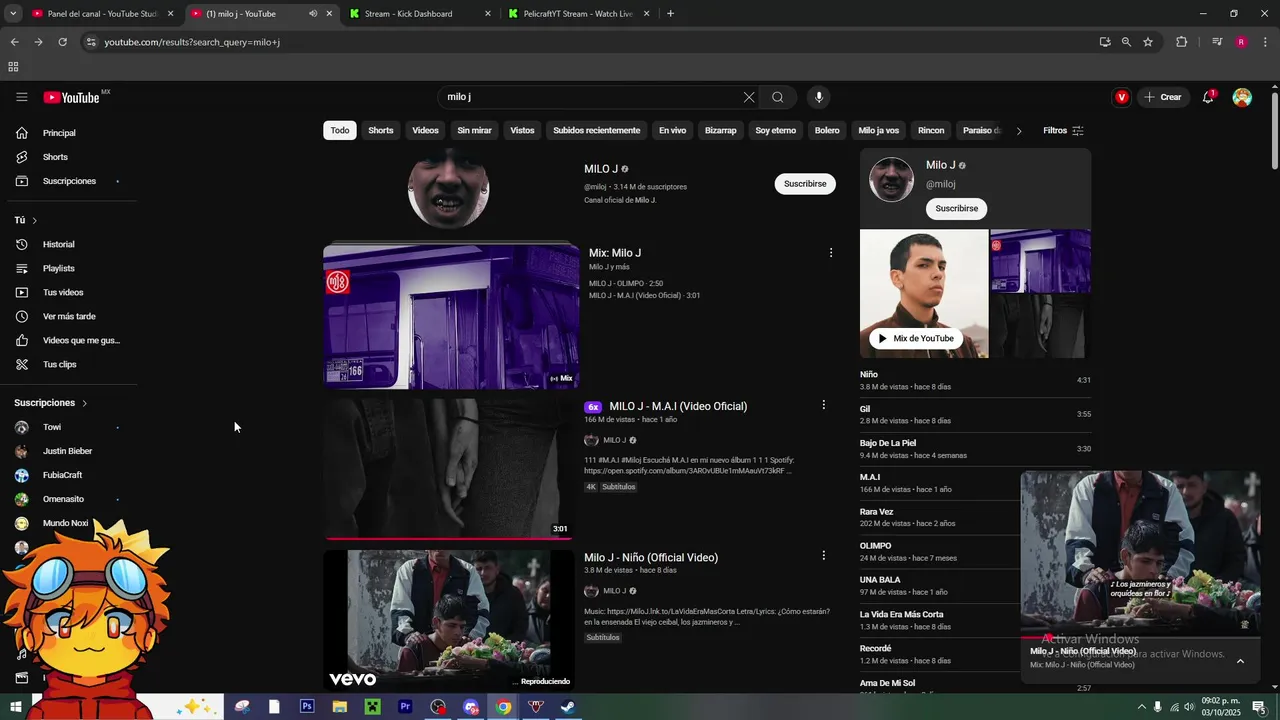Clear the search box with the X icon

point(749,97)
